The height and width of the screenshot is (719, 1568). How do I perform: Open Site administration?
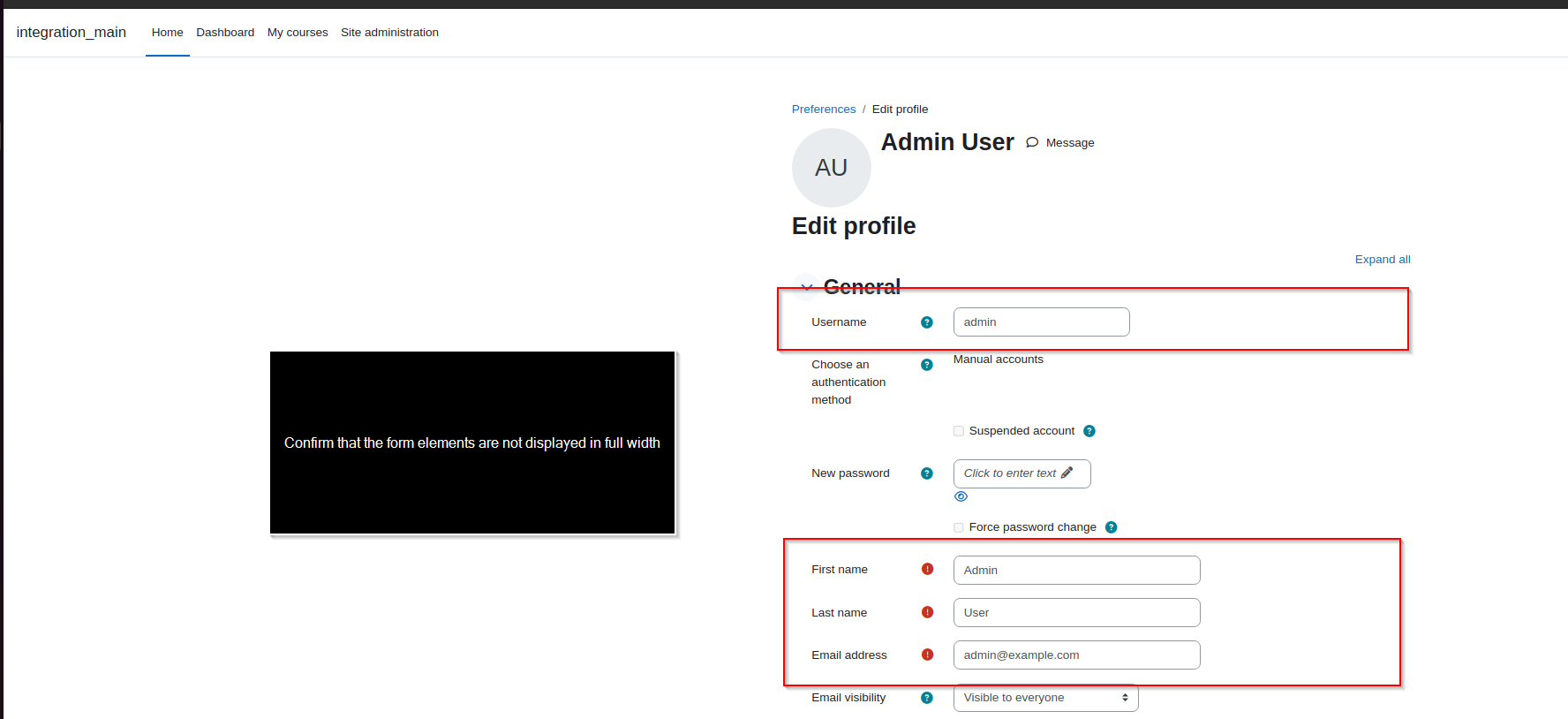pos(389,33)
